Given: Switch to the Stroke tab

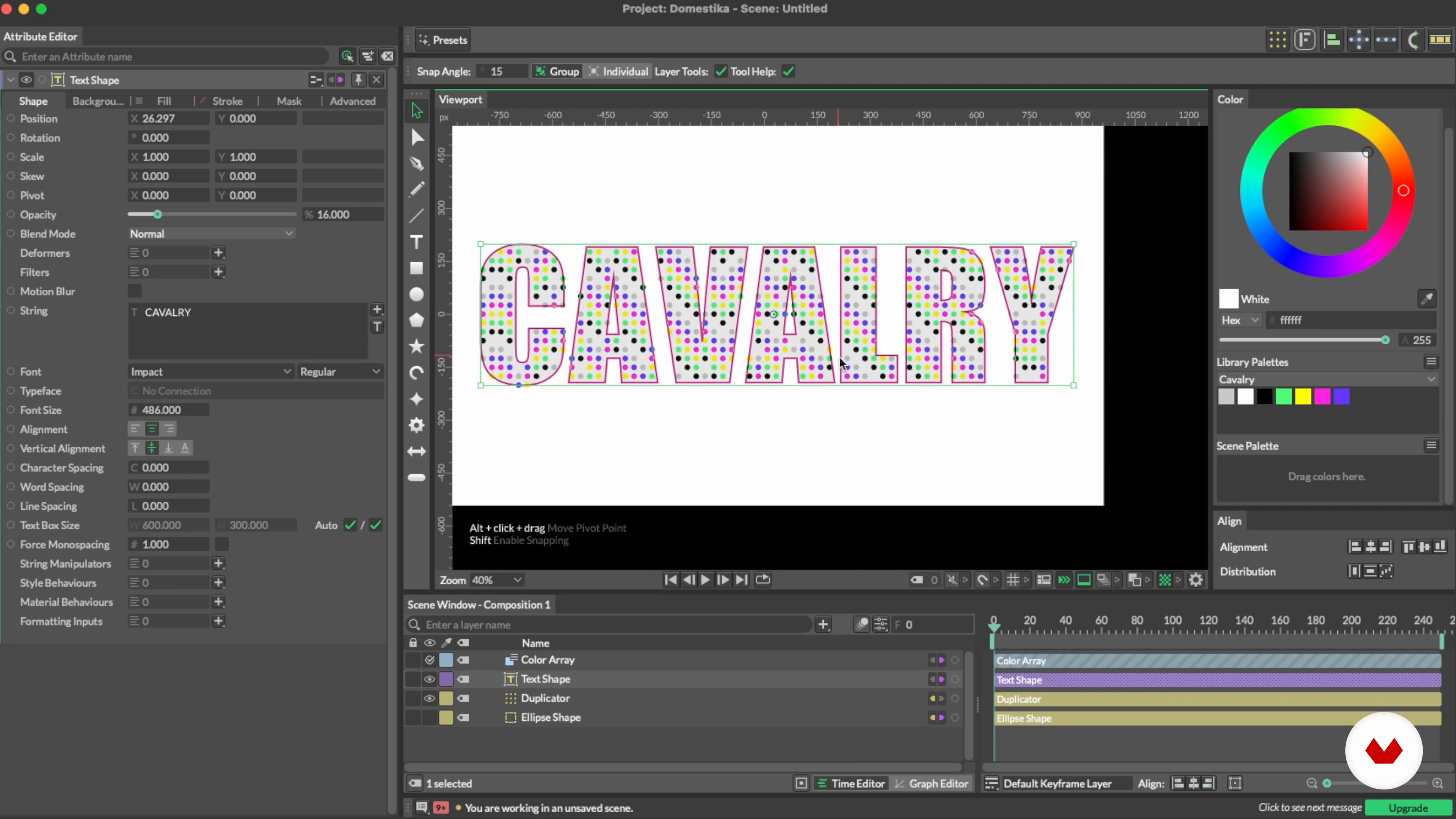Looking at the screenshot, I should coord(227,101).
